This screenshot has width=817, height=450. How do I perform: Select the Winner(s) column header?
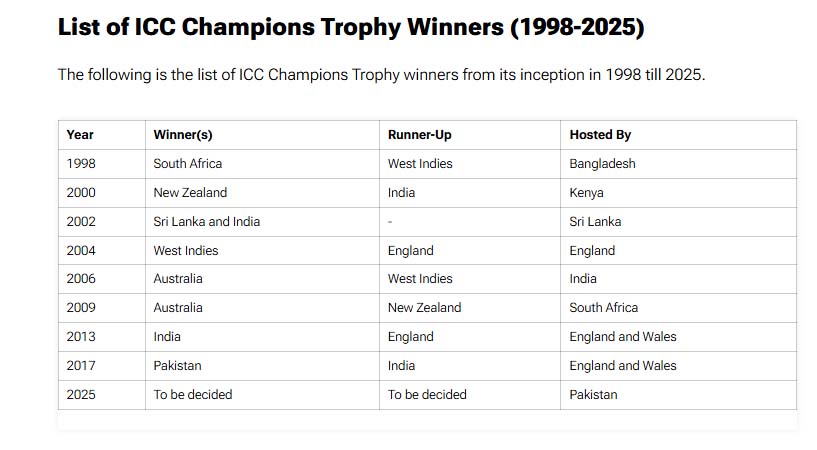183,135
